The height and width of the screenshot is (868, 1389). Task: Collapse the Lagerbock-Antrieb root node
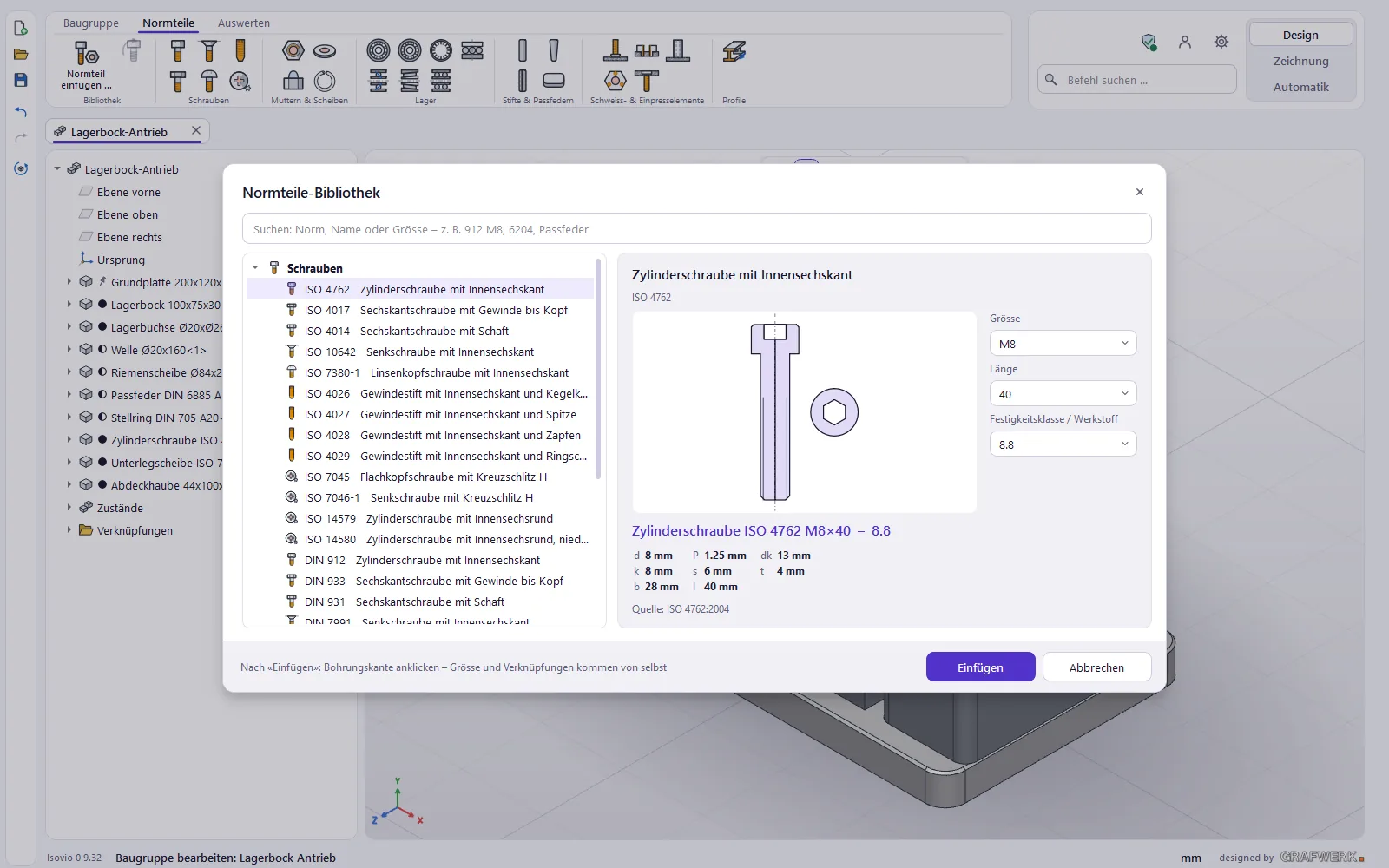57,169
